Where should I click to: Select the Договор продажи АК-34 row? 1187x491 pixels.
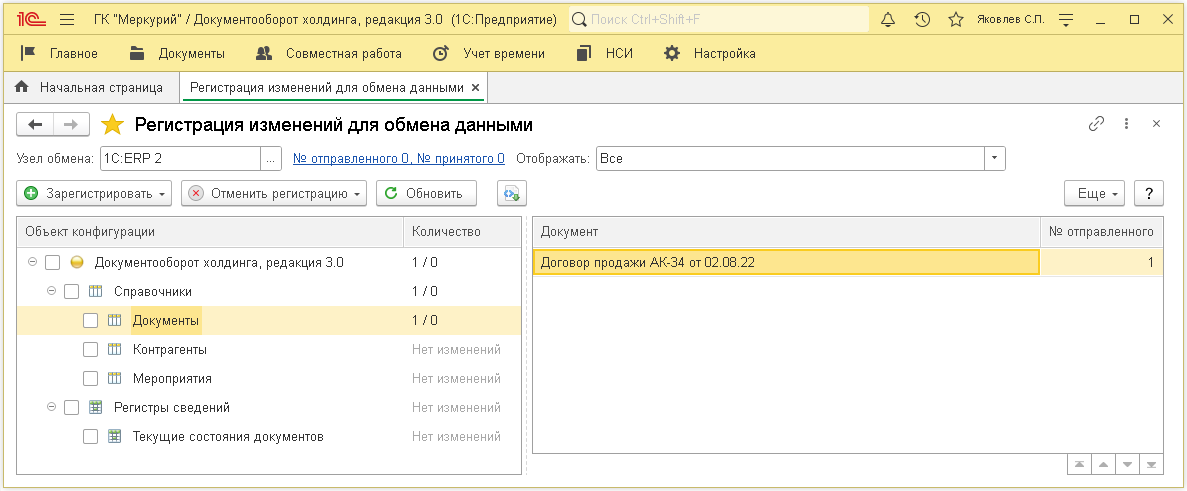[785, 263]
